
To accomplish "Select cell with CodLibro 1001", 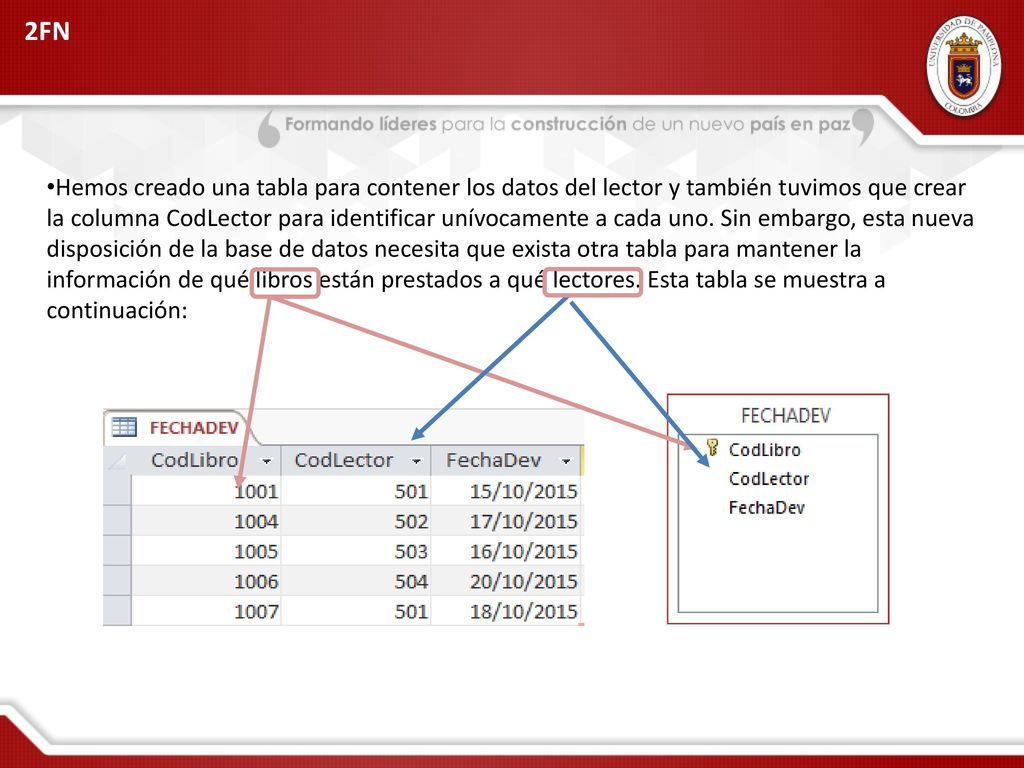I will click(x=206, y=491).
